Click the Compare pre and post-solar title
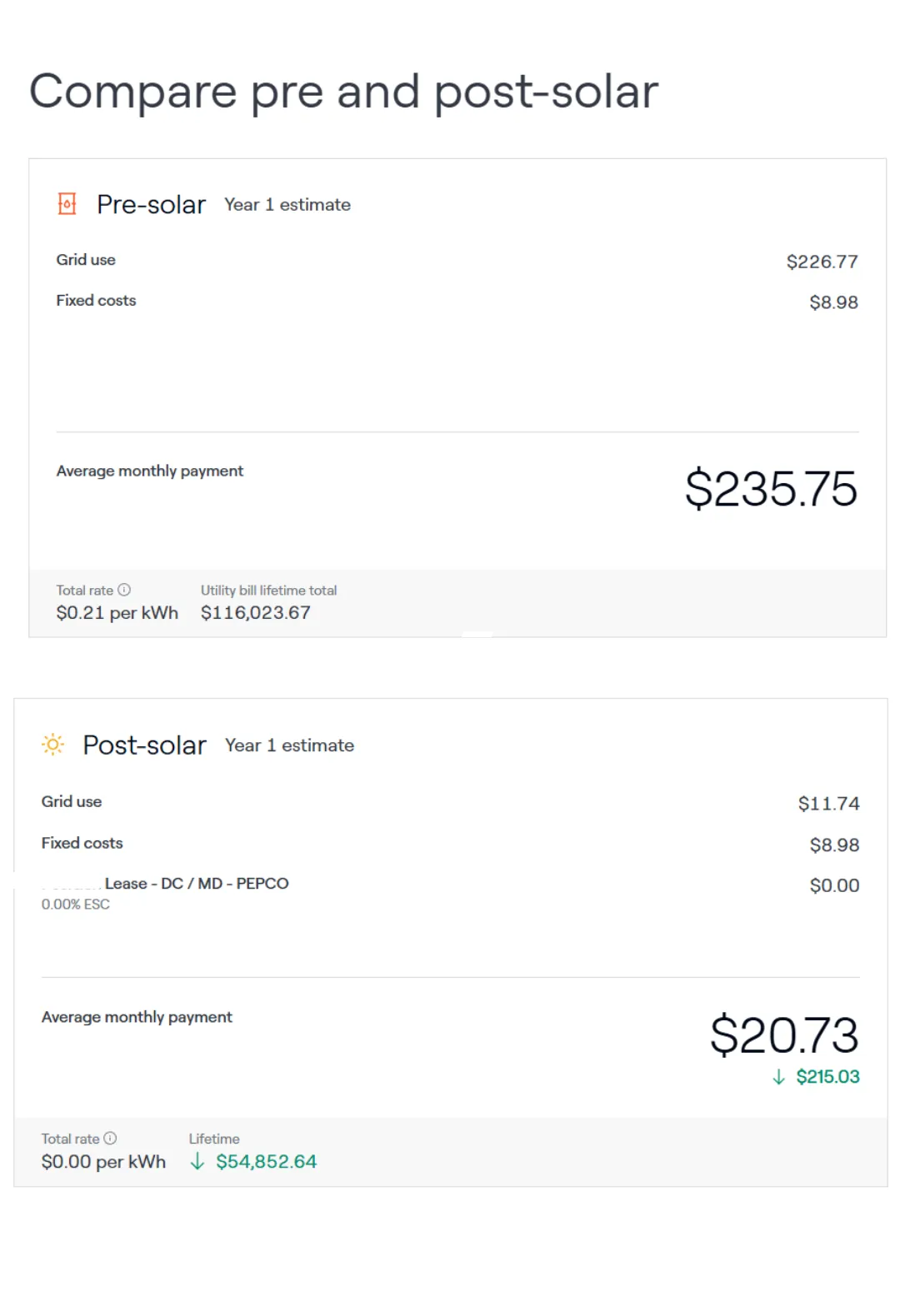The width and height of the screenshot is (900, 1316). click(344, 92)
